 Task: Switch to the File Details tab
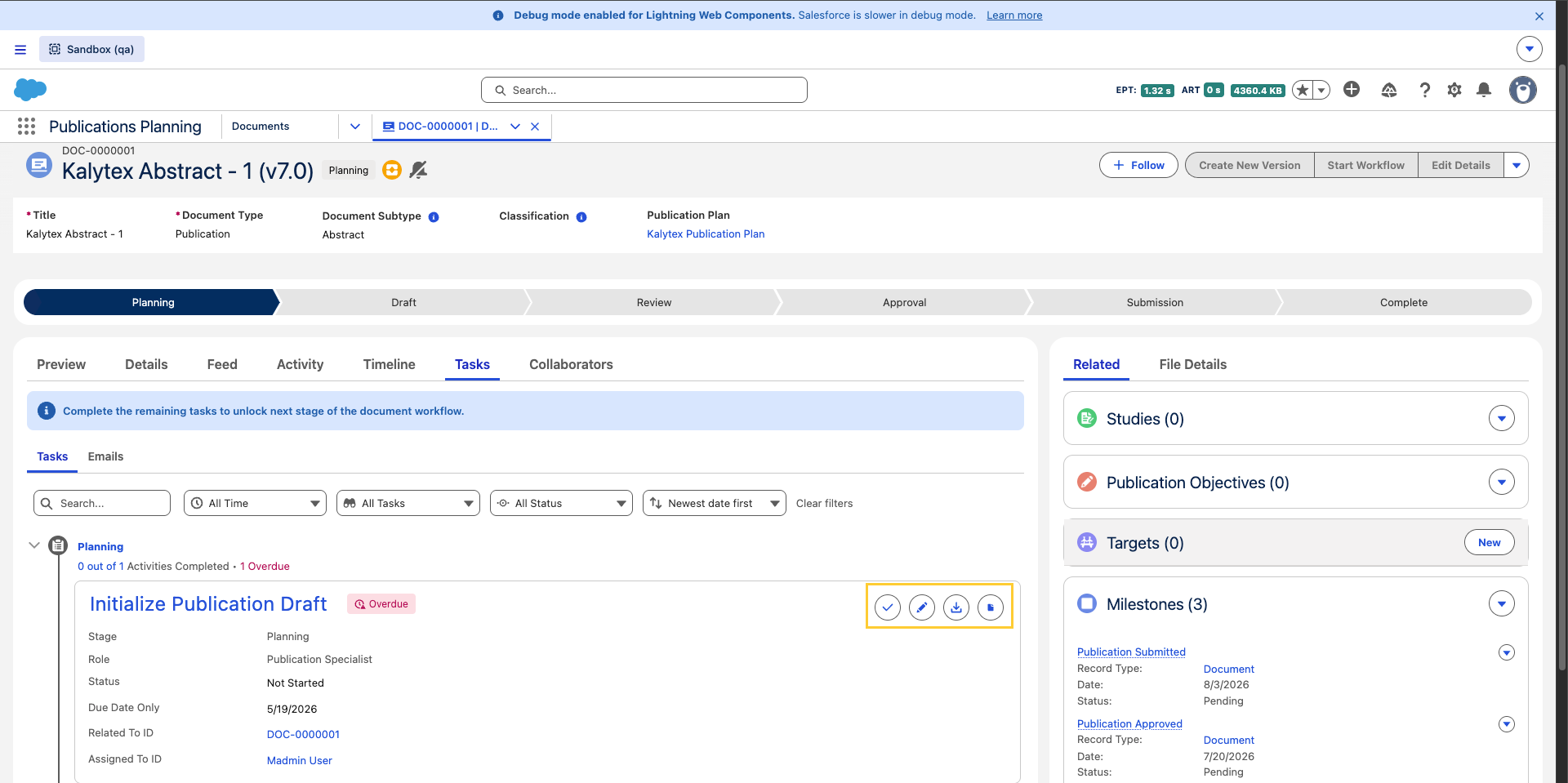pos(1192,365)
